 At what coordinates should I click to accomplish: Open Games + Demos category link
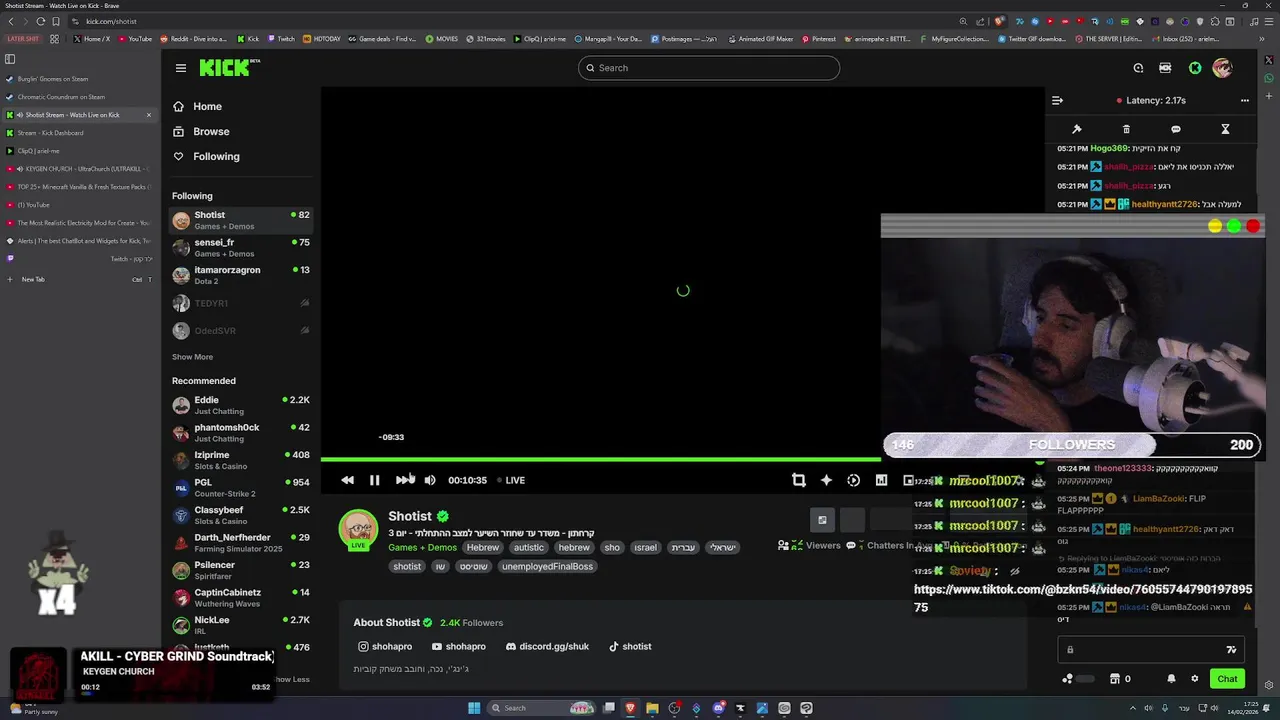point(422,547)
